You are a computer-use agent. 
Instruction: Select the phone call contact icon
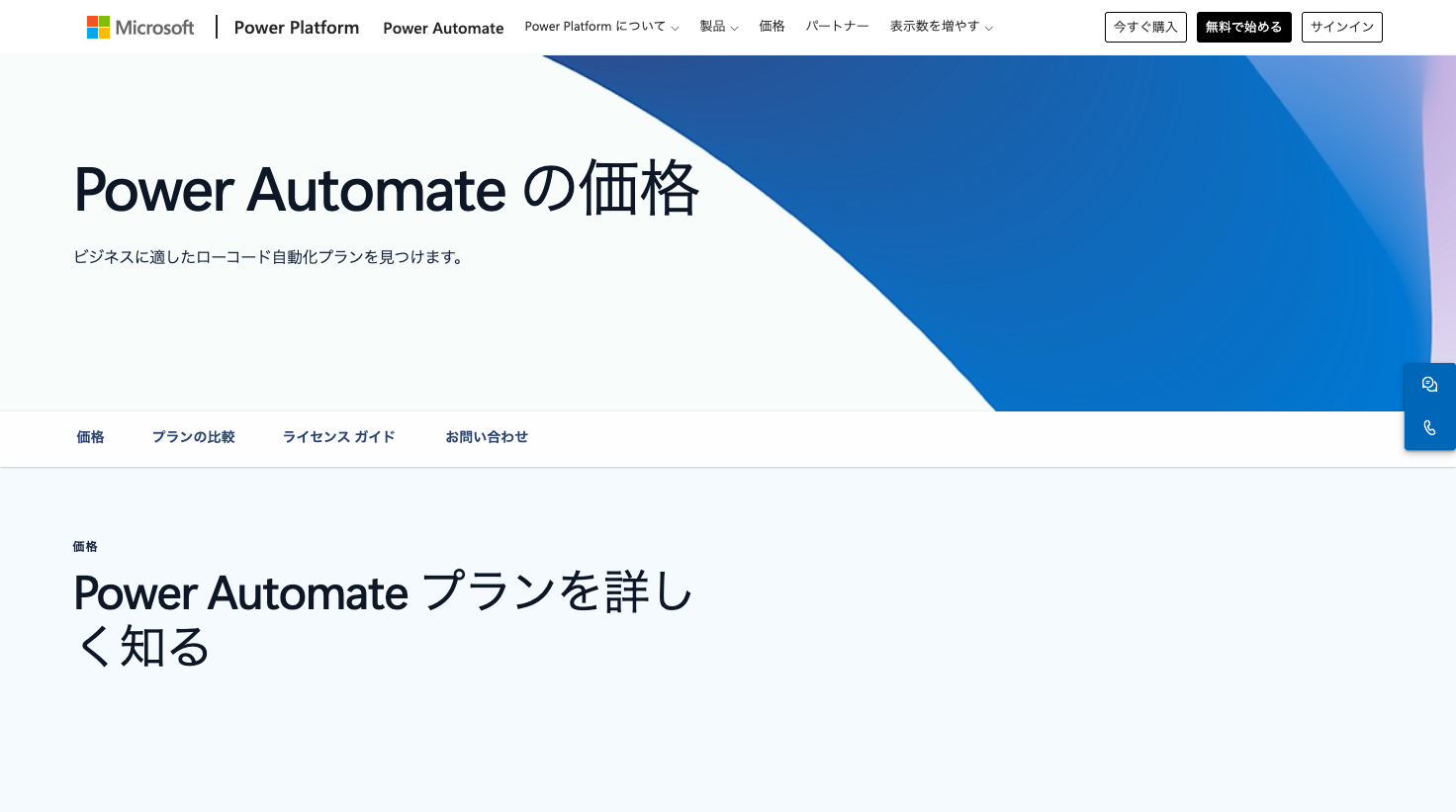[1429, 428]
